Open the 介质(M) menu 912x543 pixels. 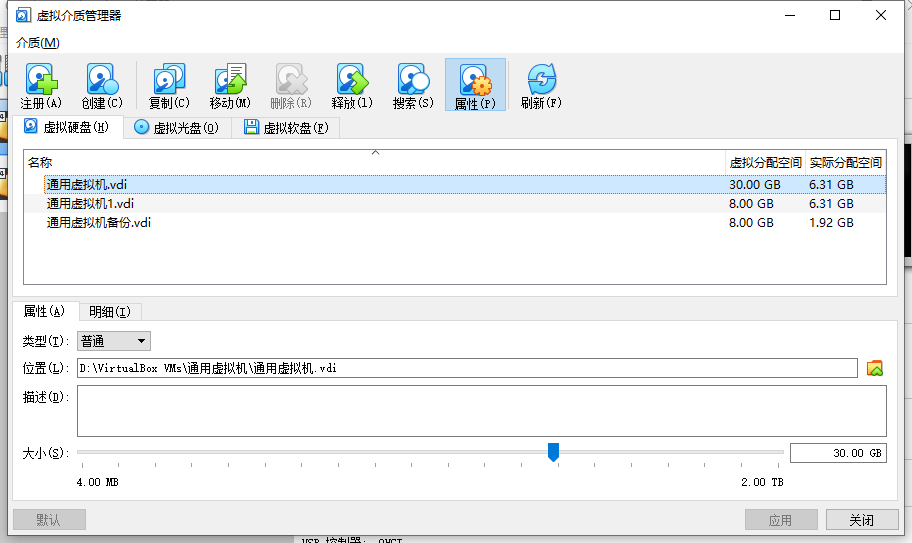point(38,43)
